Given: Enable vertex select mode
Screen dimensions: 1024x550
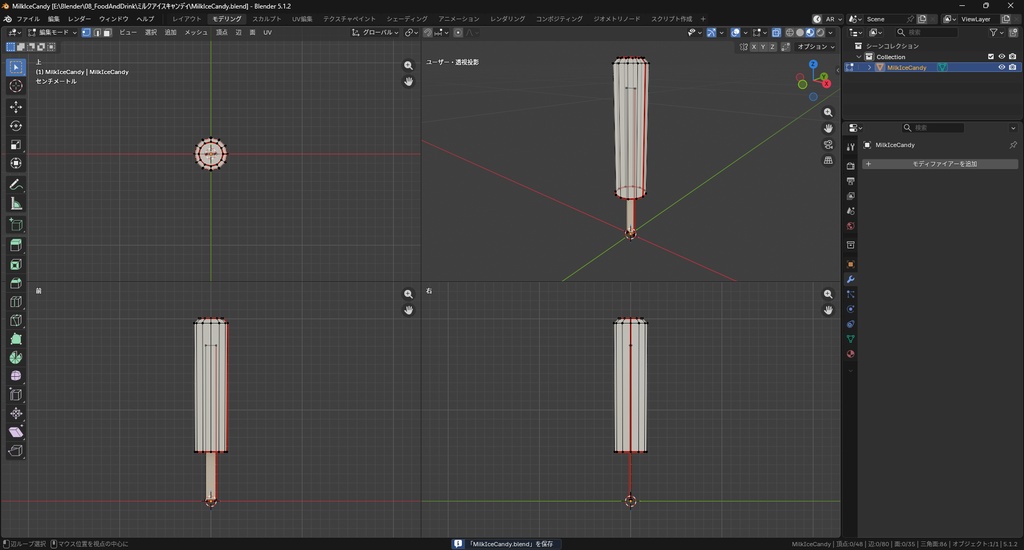Looking at the screenshot, I should point(86,32).
